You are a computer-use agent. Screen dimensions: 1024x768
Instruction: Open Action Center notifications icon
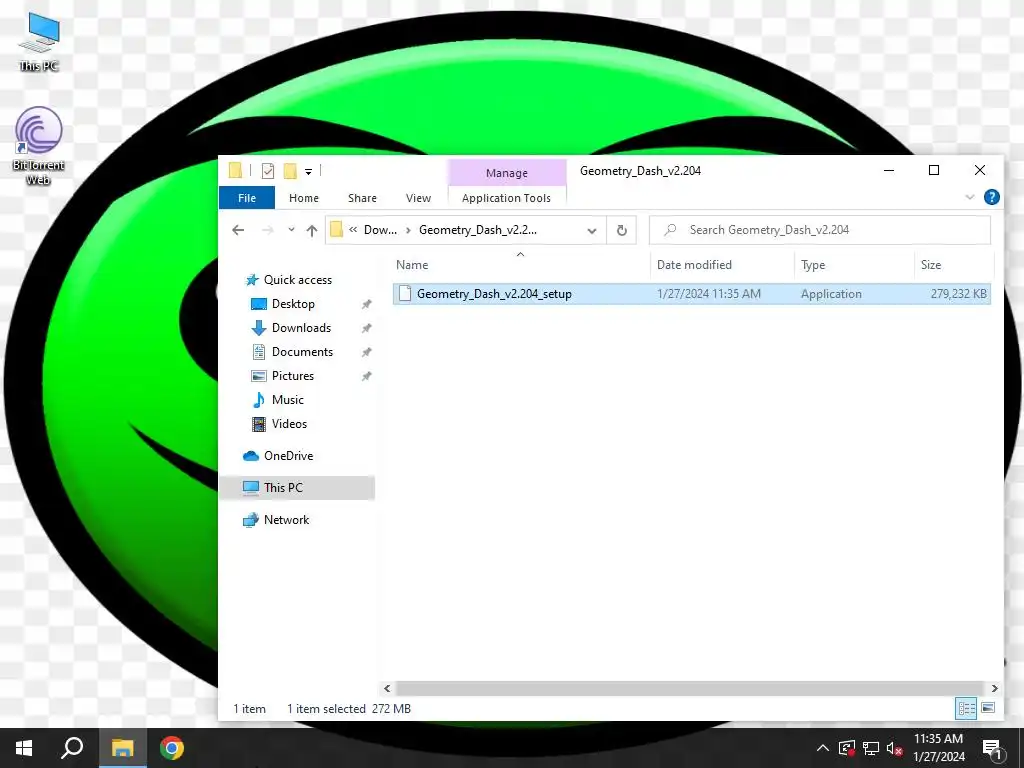click(x=993, y=749)
